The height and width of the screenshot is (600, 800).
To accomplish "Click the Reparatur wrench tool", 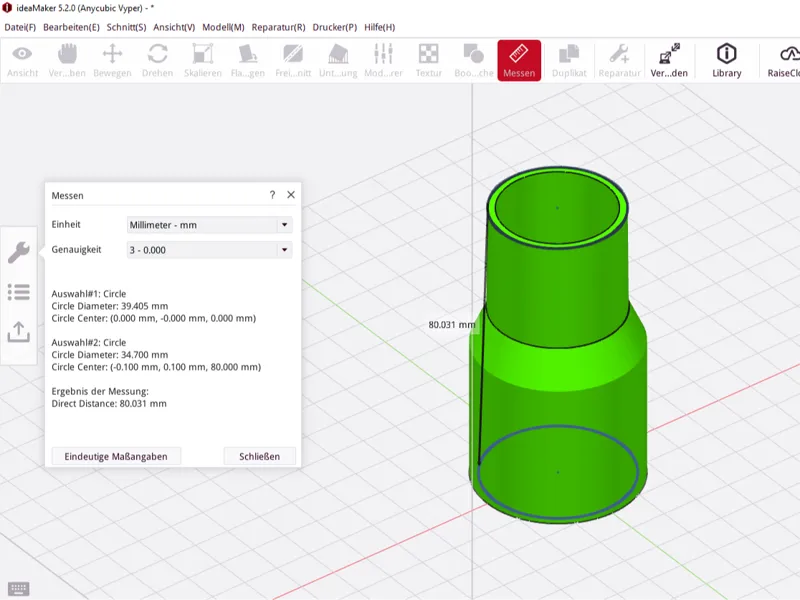I will click(x=619, y=61).
